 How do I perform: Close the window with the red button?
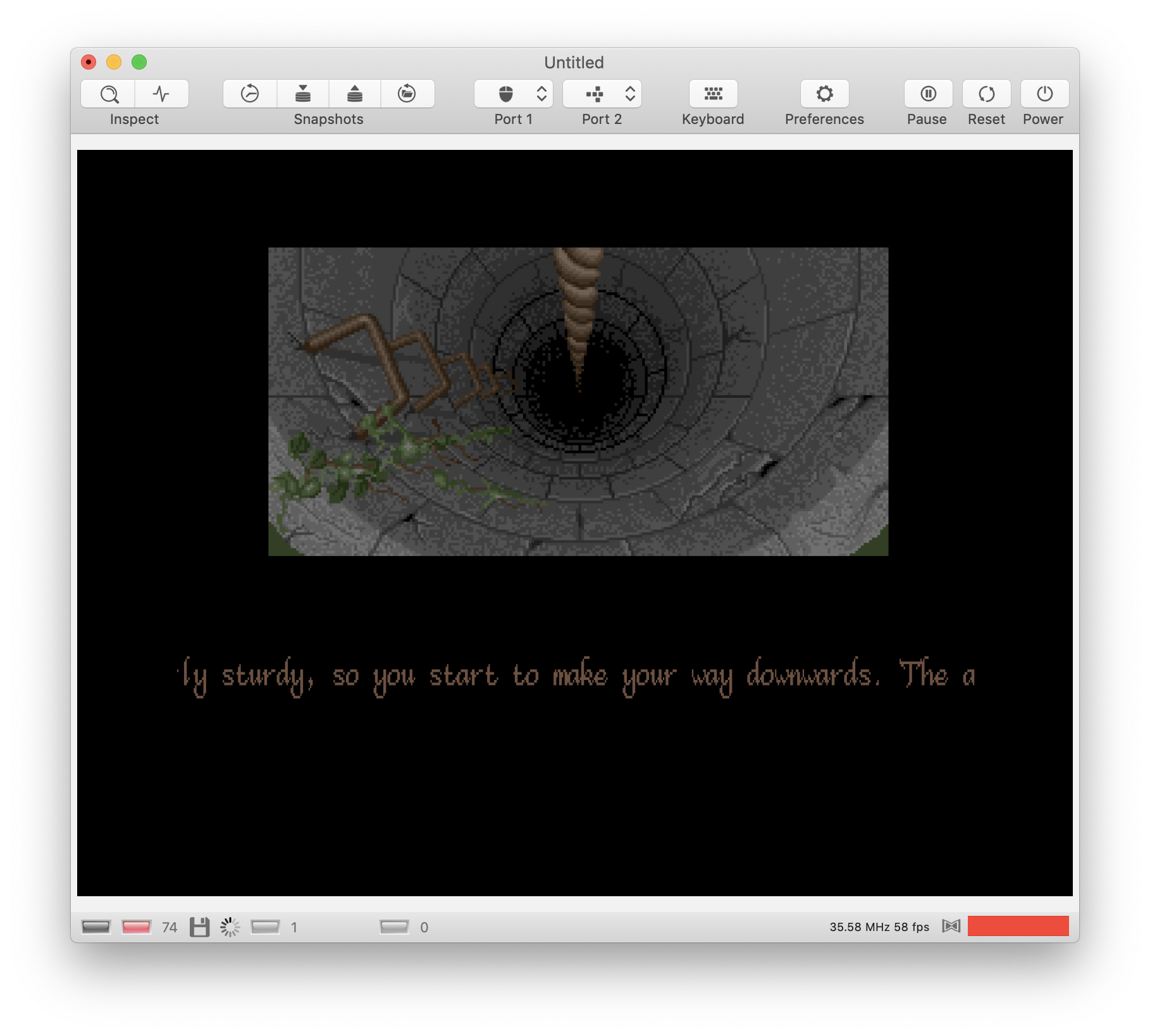click(x=89, y=62)
